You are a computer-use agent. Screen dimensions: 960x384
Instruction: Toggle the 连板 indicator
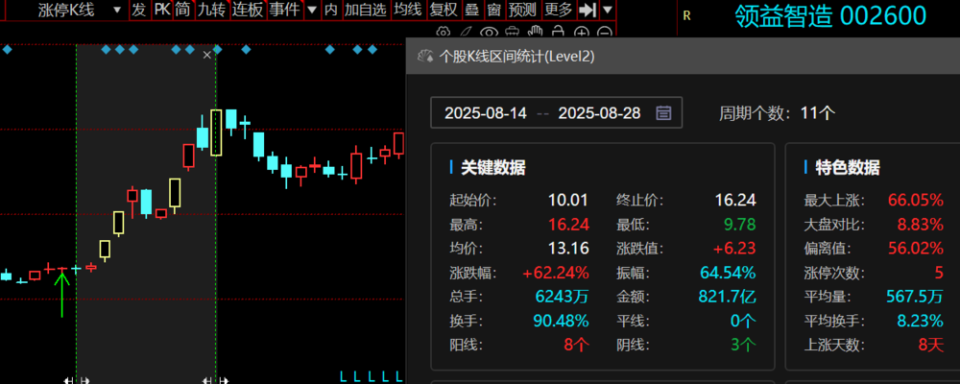coord(248,10)
